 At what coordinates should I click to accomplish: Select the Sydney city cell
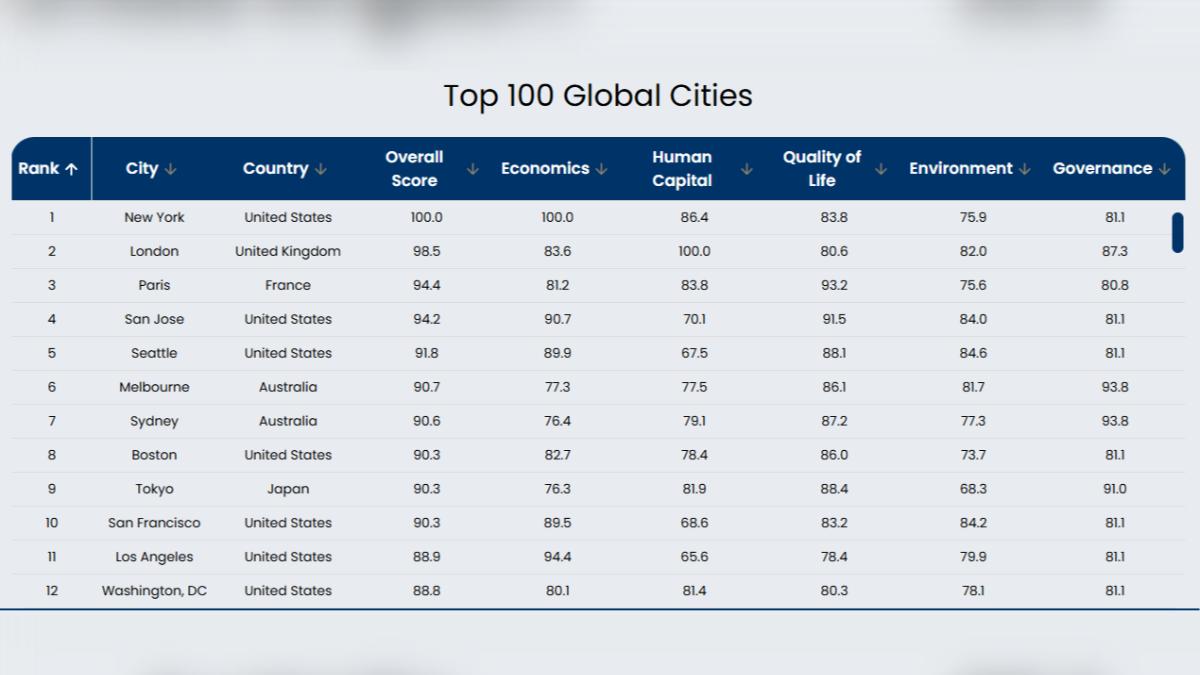[x=154, y=421]
